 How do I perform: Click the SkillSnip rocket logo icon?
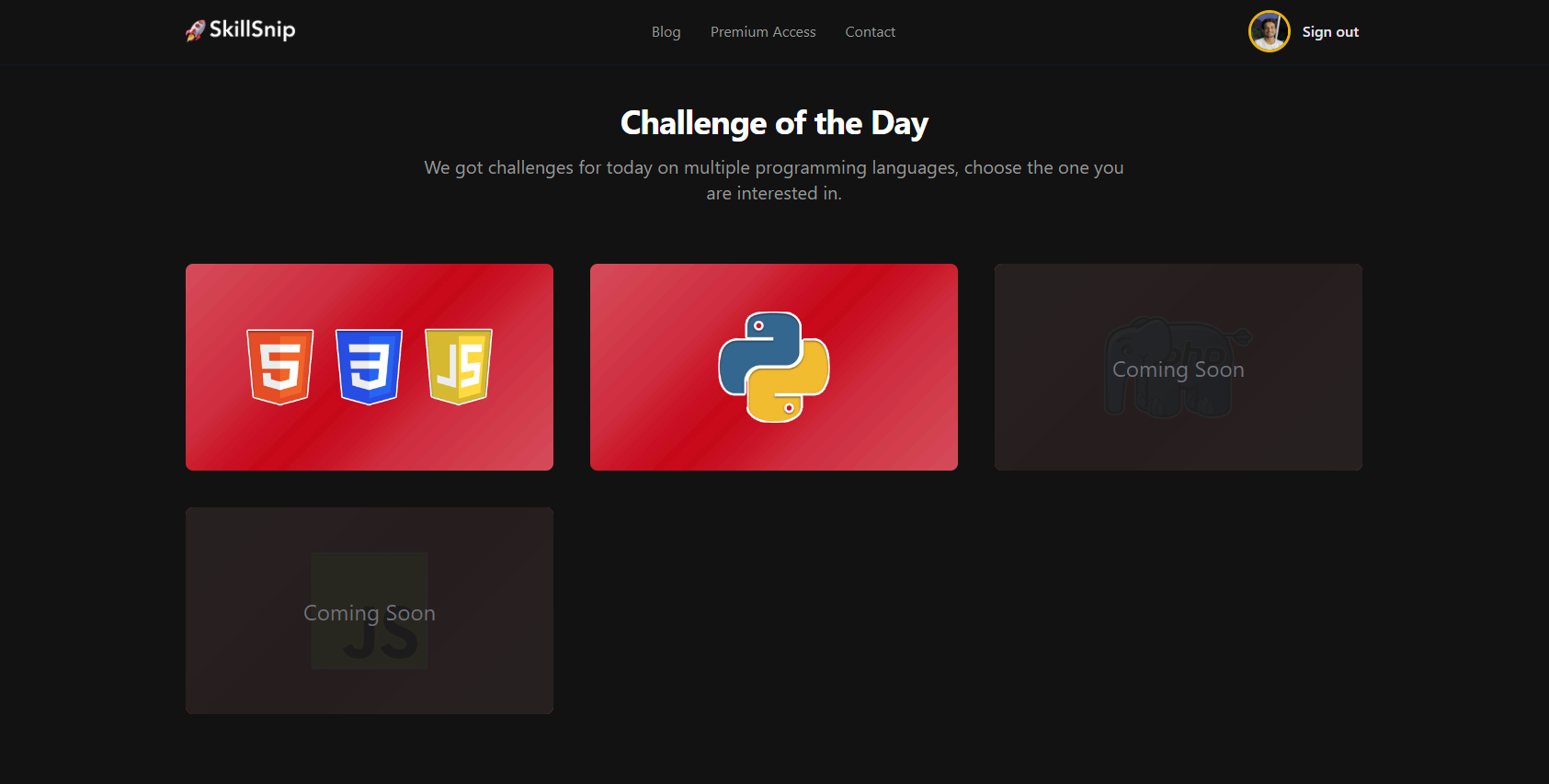coord(195,30)
